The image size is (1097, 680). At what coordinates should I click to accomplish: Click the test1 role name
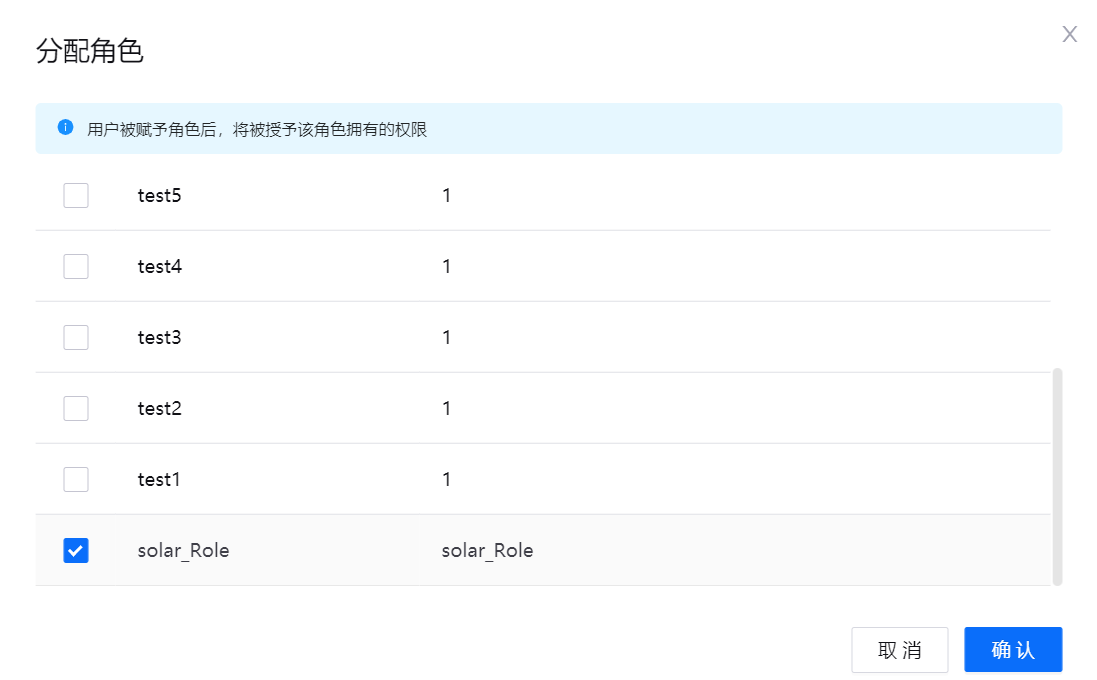159,479
